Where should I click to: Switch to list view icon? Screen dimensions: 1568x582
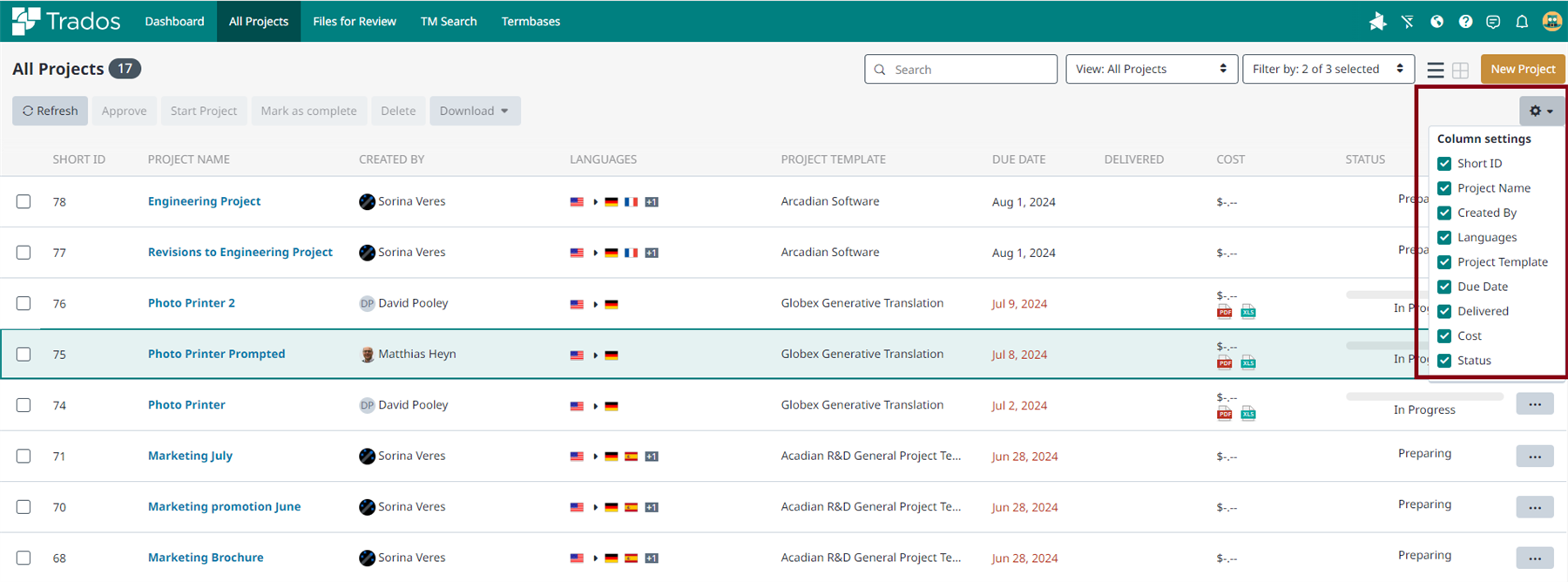tap(1436, 70)
